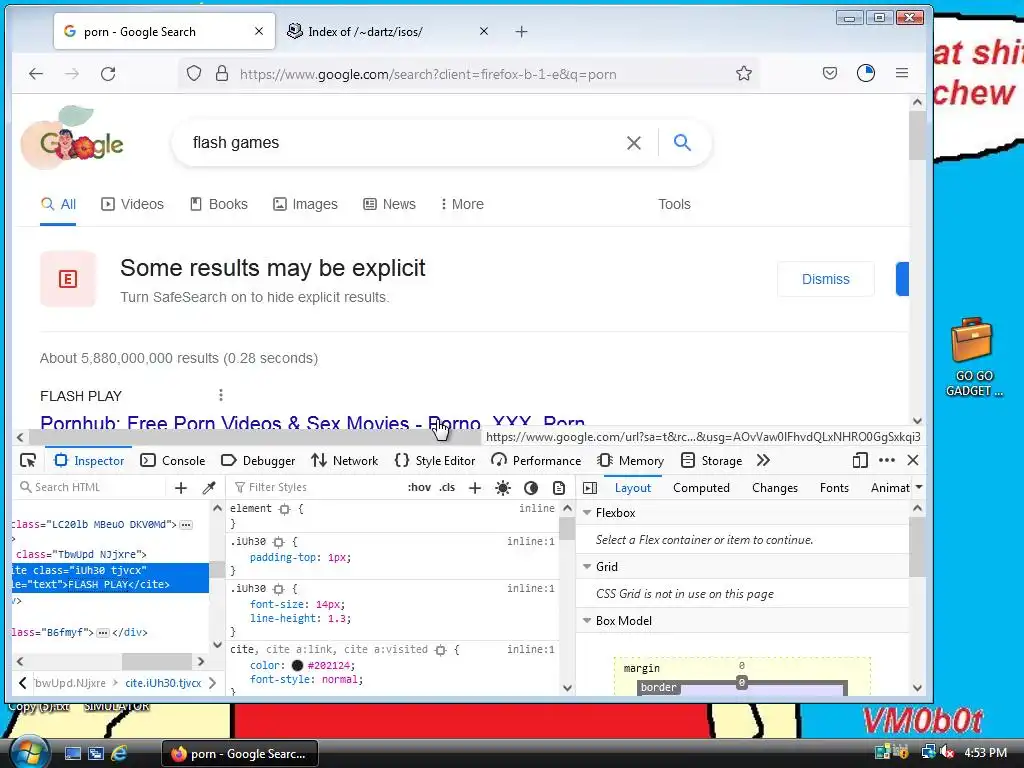Open the Firefox account icon
1024x768 pixels.
coord(866,73)
